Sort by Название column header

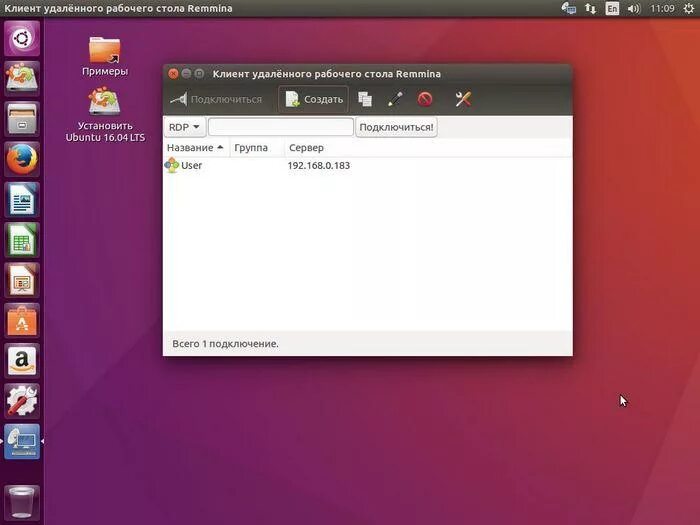click(196, 148)
